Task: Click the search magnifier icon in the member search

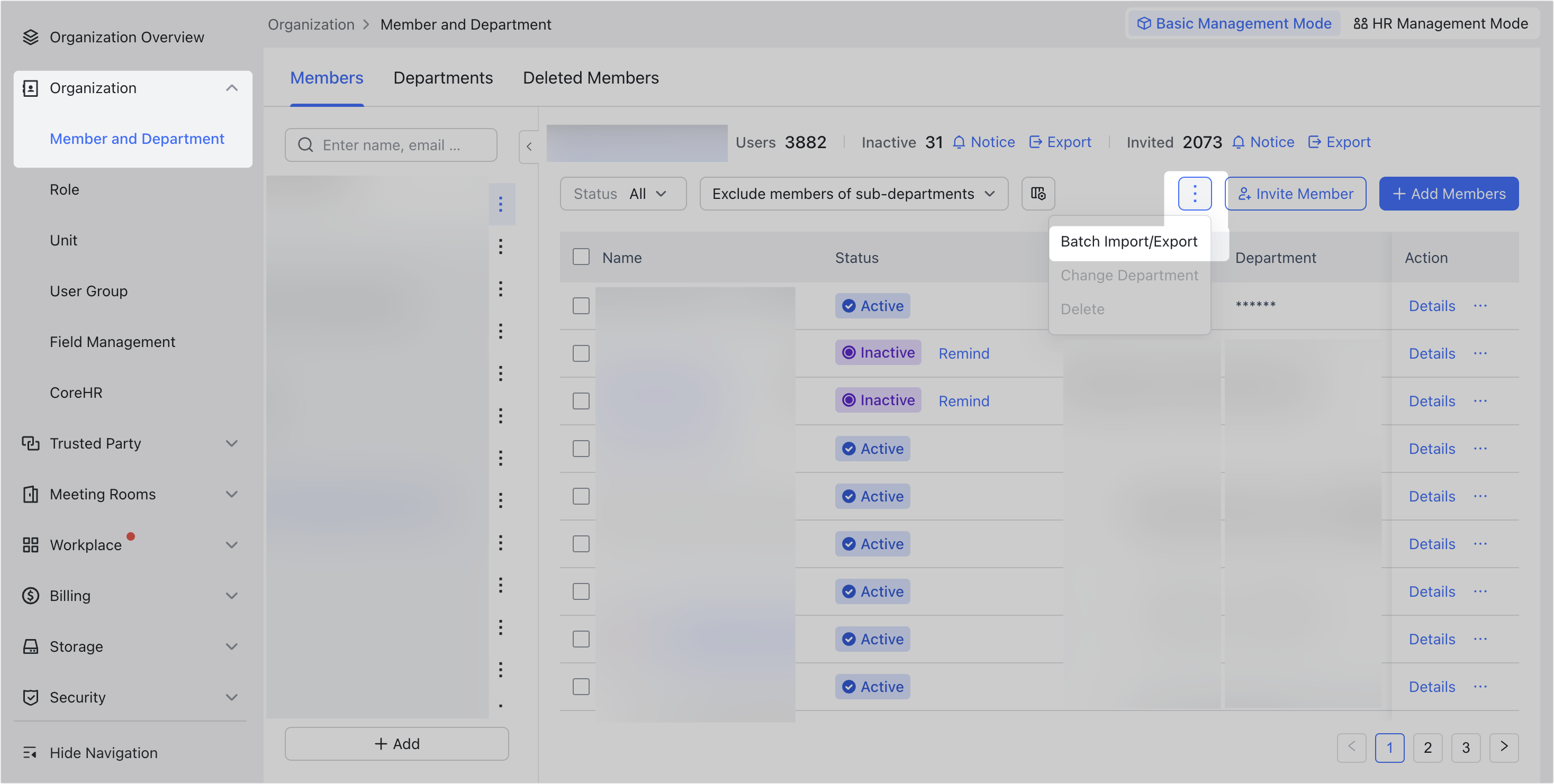Action: [x=305, y=145]
